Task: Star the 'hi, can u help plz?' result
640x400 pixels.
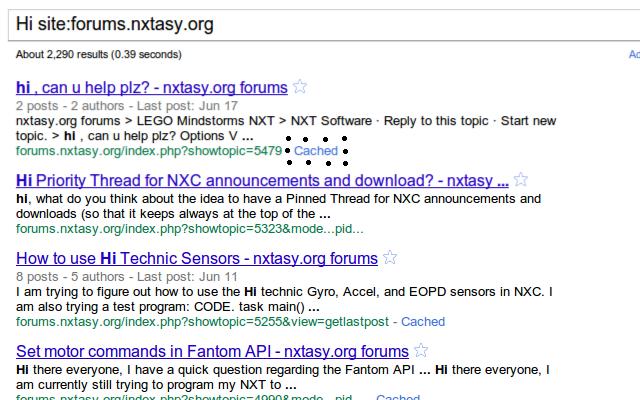Action: 299,87
